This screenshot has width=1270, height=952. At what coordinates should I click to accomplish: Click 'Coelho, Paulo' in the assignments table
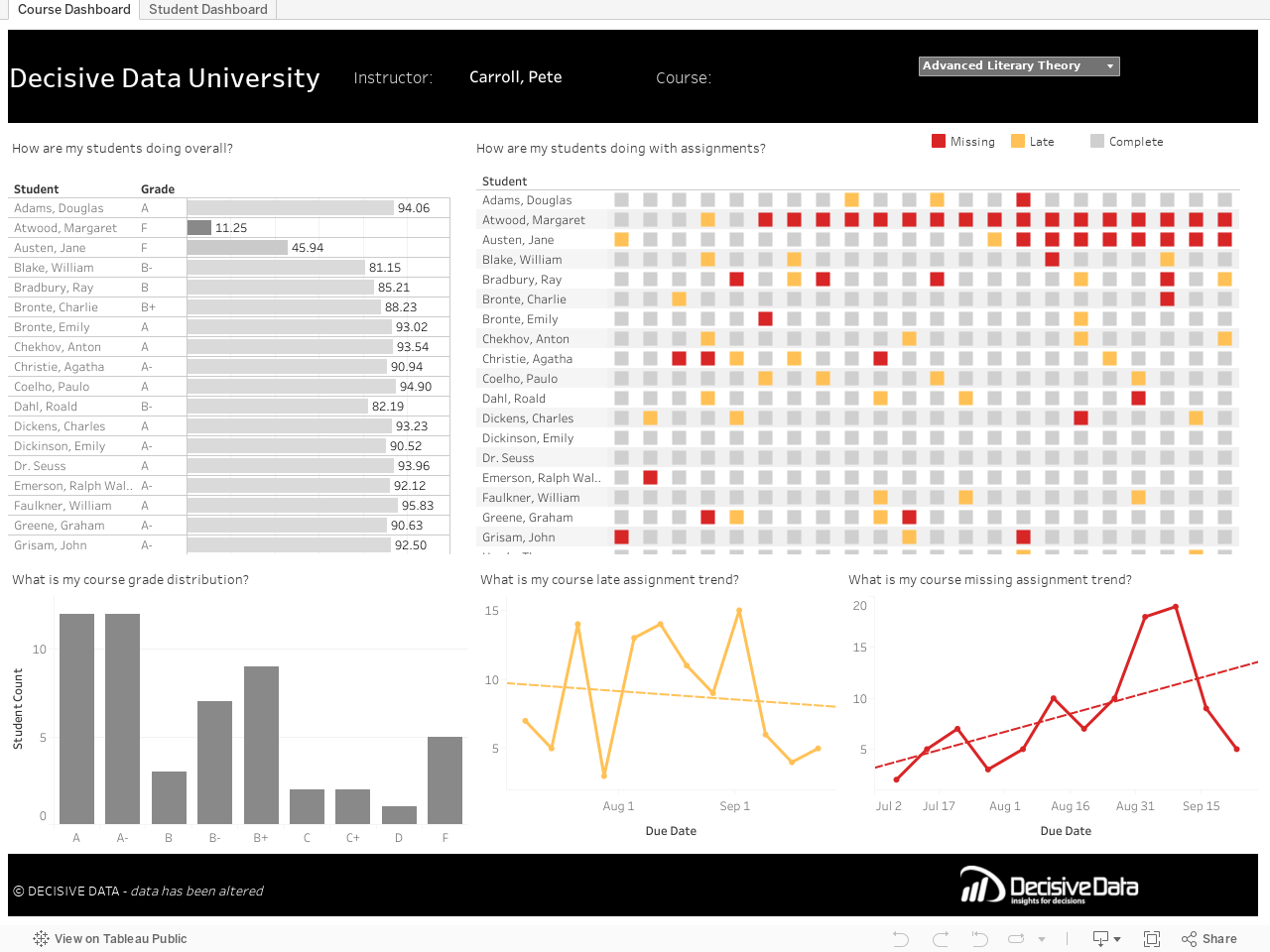tap(520, 379)
